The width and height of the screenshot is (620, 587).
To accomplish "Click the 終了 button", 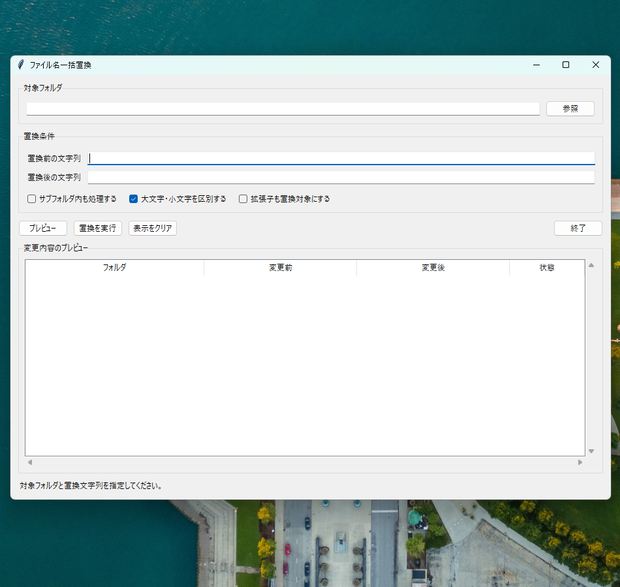I will click(578, 228).
